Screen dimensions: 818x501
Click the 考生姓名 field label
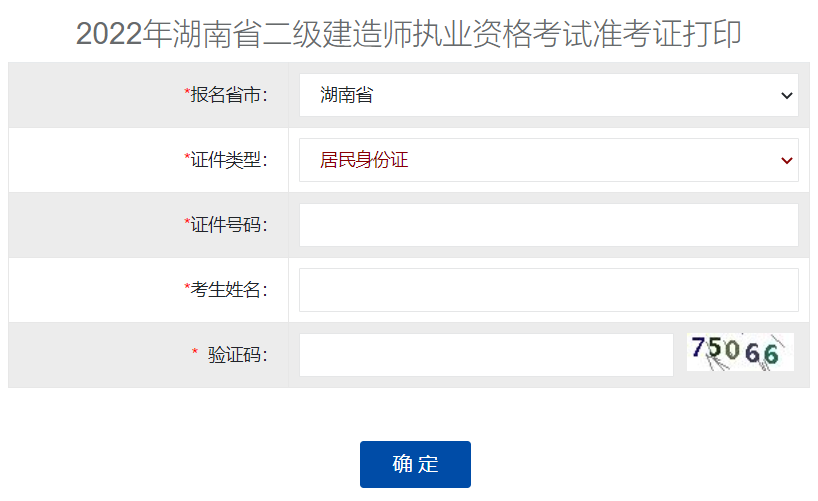[228, 290]
